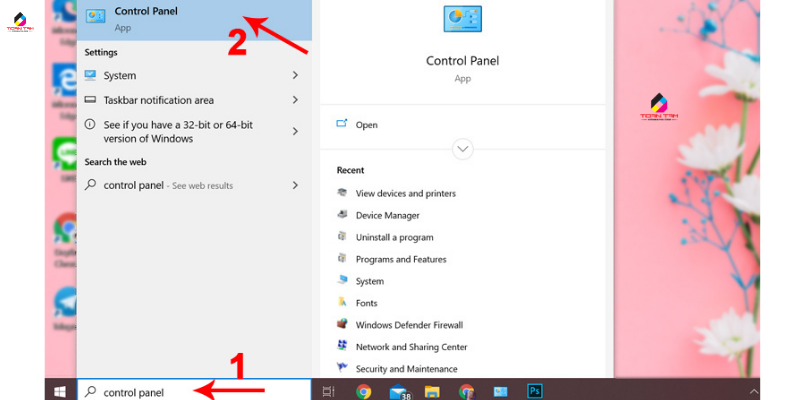The height and width of the screenshot is (400, 800).
Task: Launch Photoshop from the taskbar
Action: [x=535, y=391]
